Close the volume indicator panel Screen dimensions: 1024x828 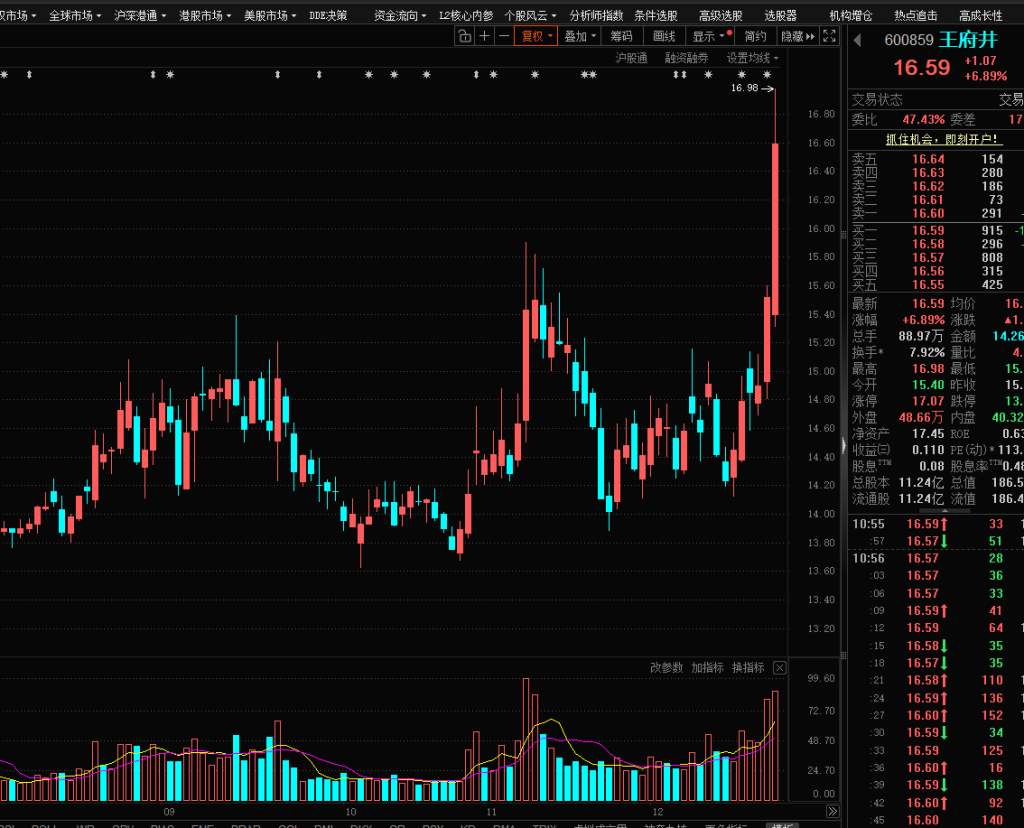[780, 668]
